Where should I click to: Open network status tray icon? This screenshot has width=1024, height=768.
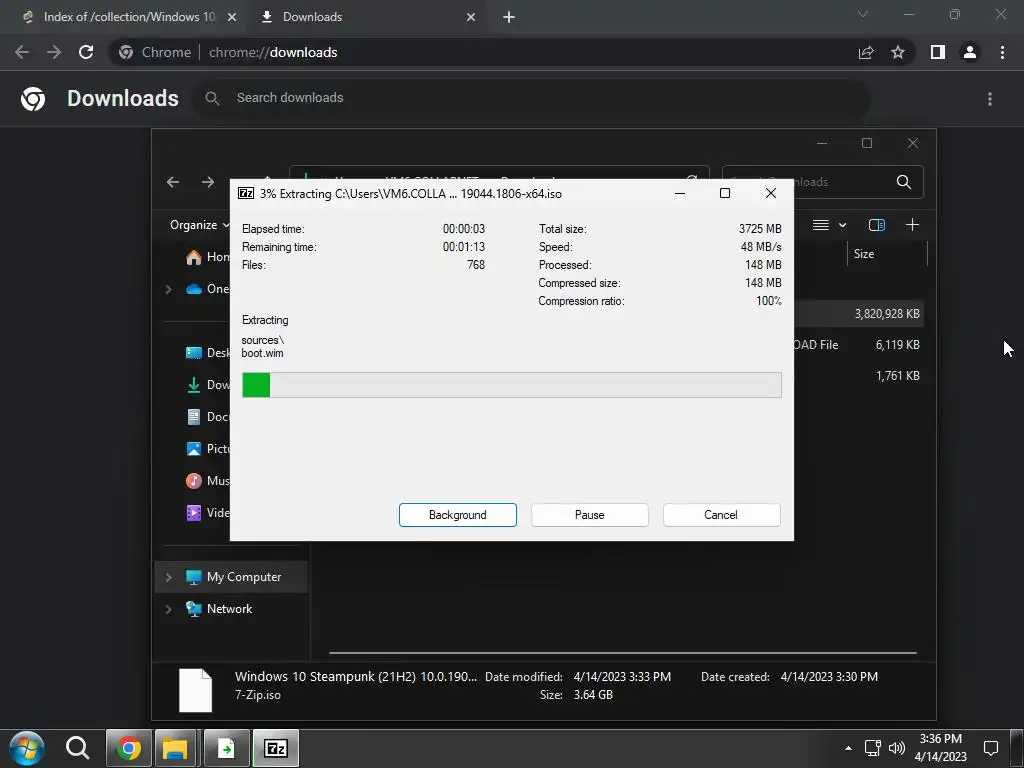tap(872, 748)
